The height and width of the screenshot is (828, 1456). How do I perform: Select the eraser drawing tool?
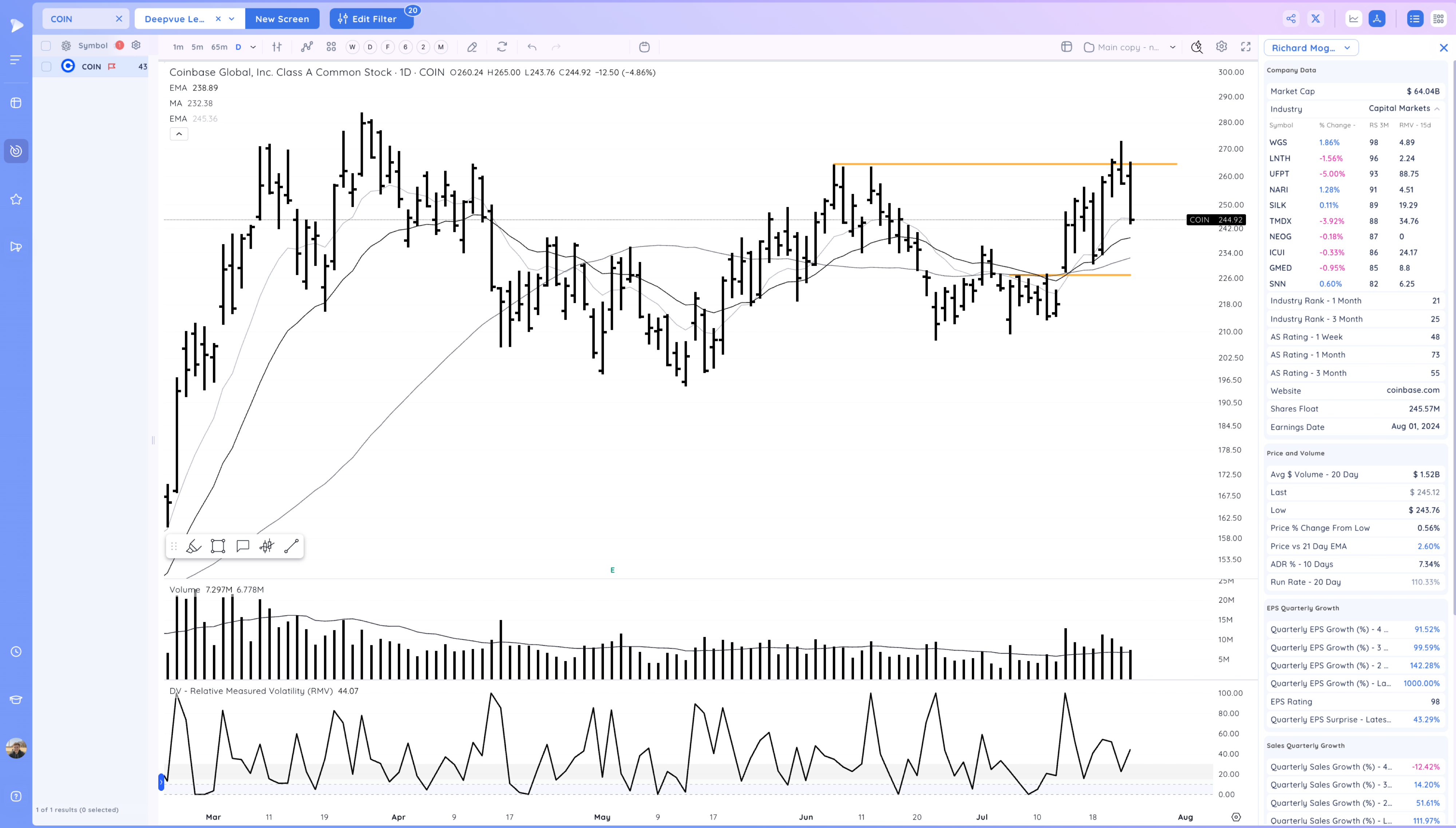(x=472, y=47)
